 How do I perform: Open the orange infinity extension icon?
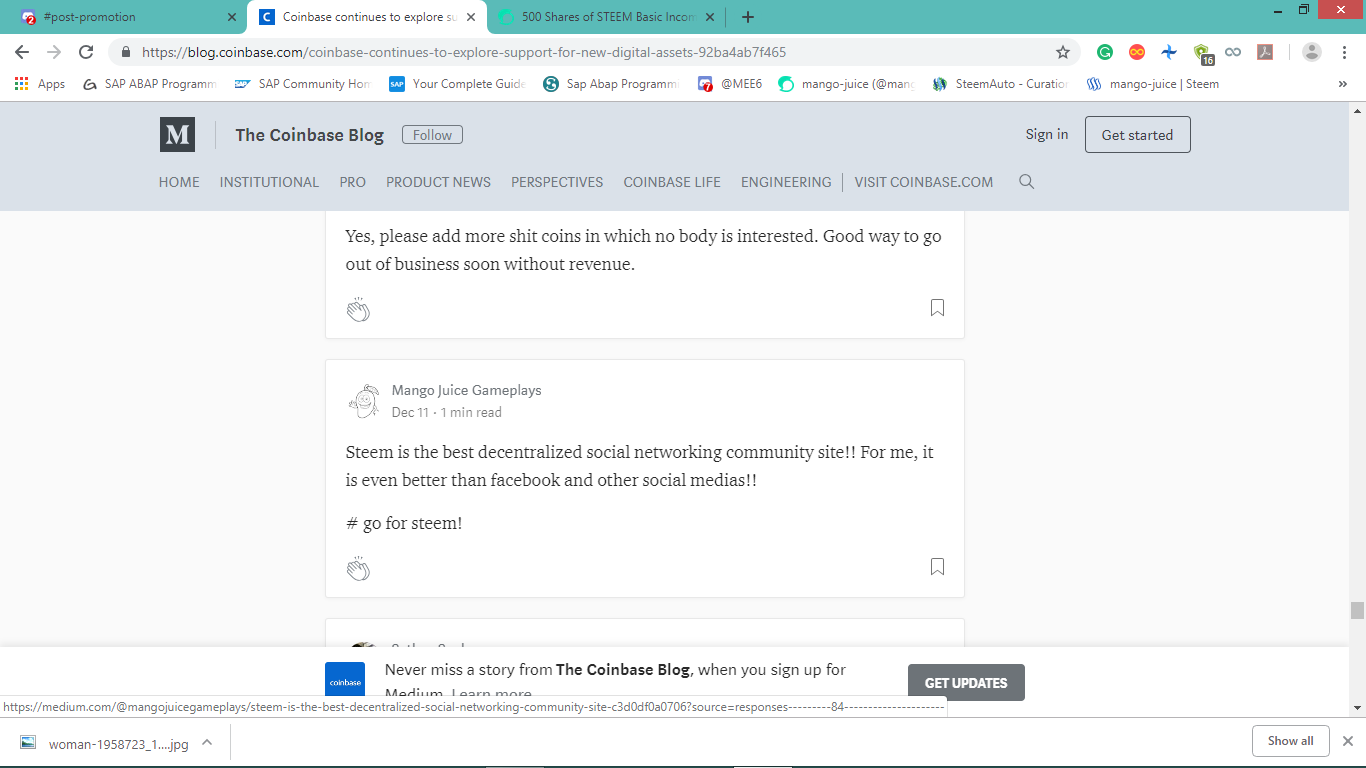pos(1137,52)
